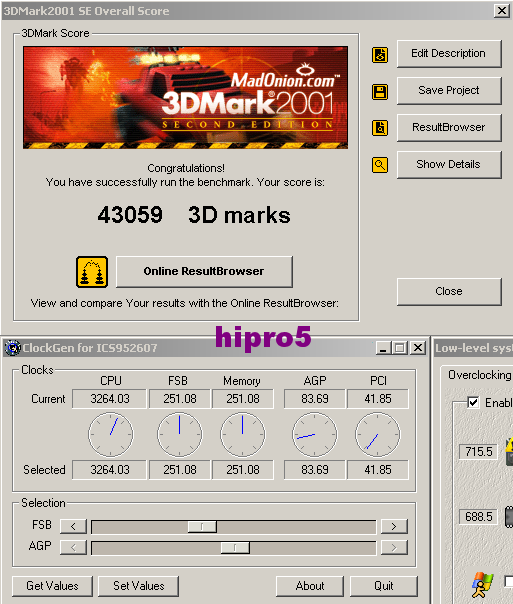Click the Set Values button

(x=138, y=586)
